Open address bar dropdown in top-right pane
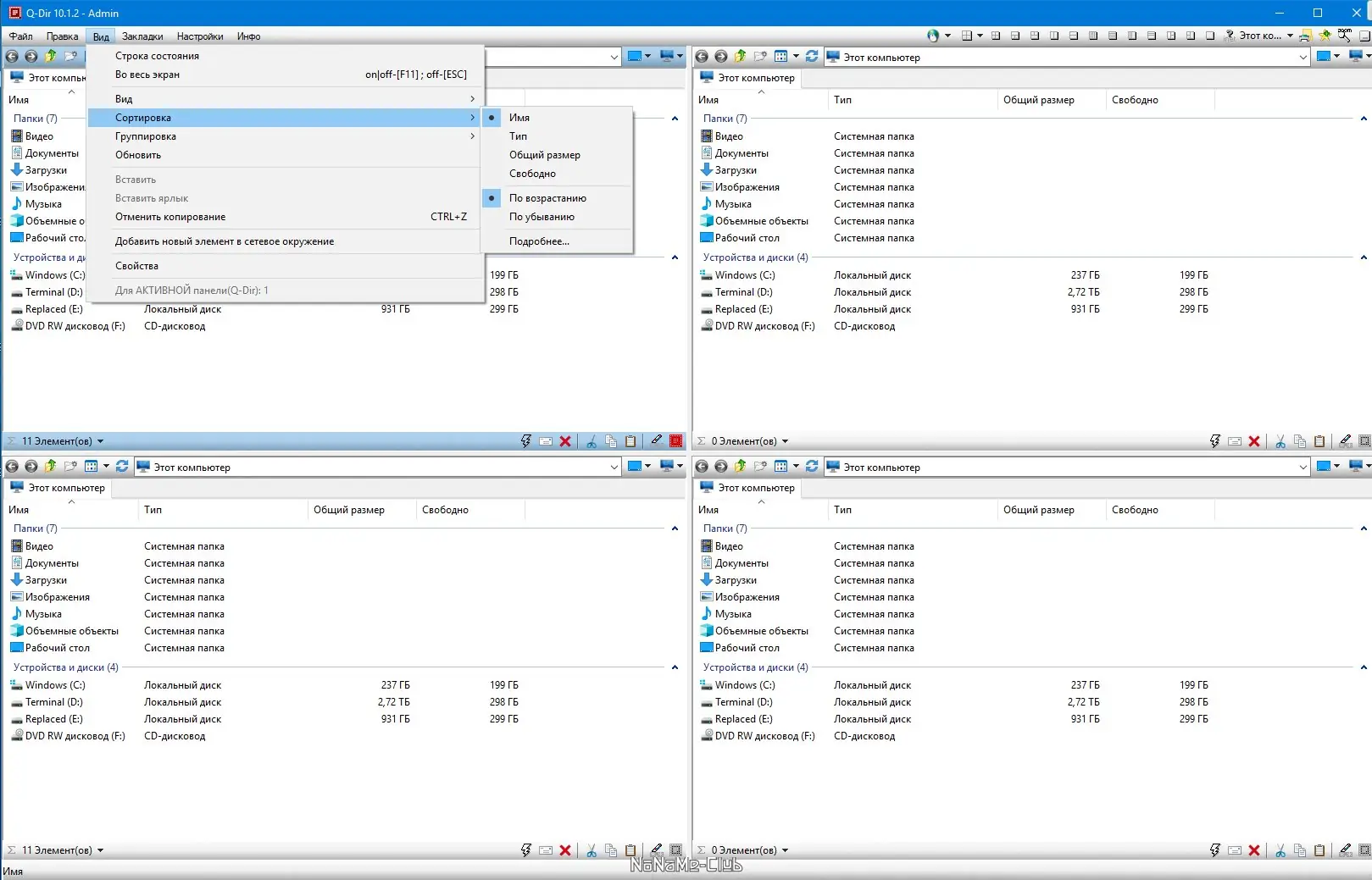 (1303, 57)
